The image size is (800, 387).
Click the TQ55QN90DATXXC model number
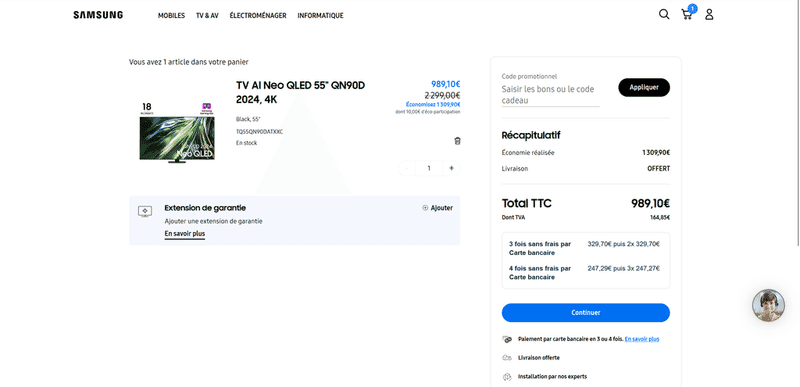click(259, 132)
